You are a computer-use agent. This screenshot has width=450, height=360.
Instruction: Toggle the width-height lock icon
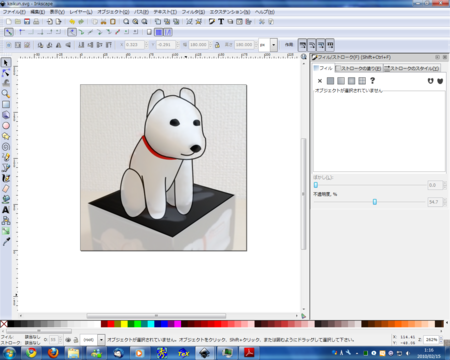217,45
